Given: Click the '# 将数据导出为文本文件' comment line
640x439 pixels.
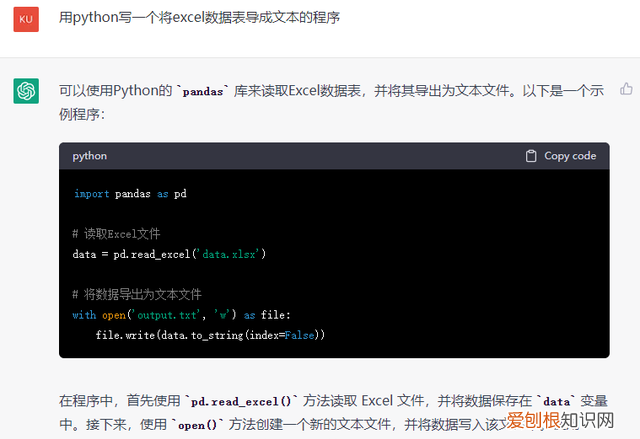Looking at the screenshot, I should click(x=137, y=294).
